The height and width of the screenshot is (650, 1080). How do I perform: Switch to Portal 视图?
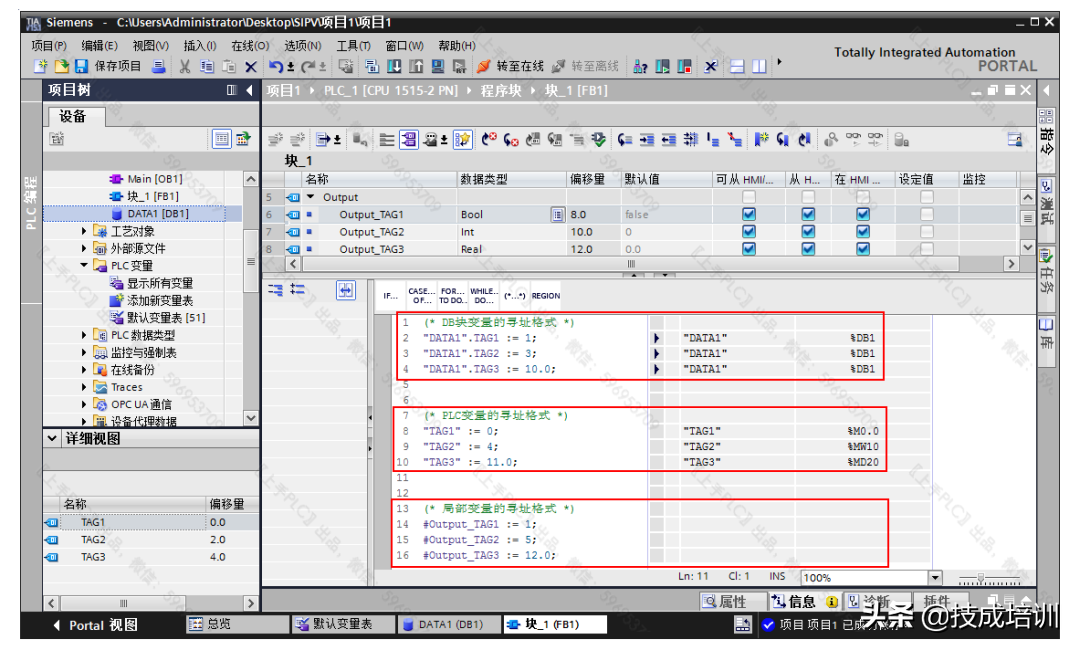click(95, 625)
